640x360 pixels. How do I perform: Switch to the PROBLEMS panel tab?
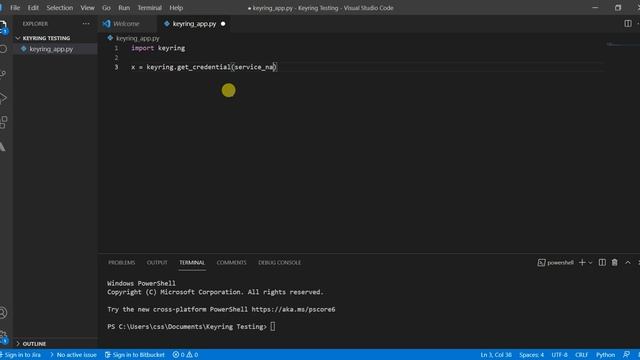tap(122, 262)
